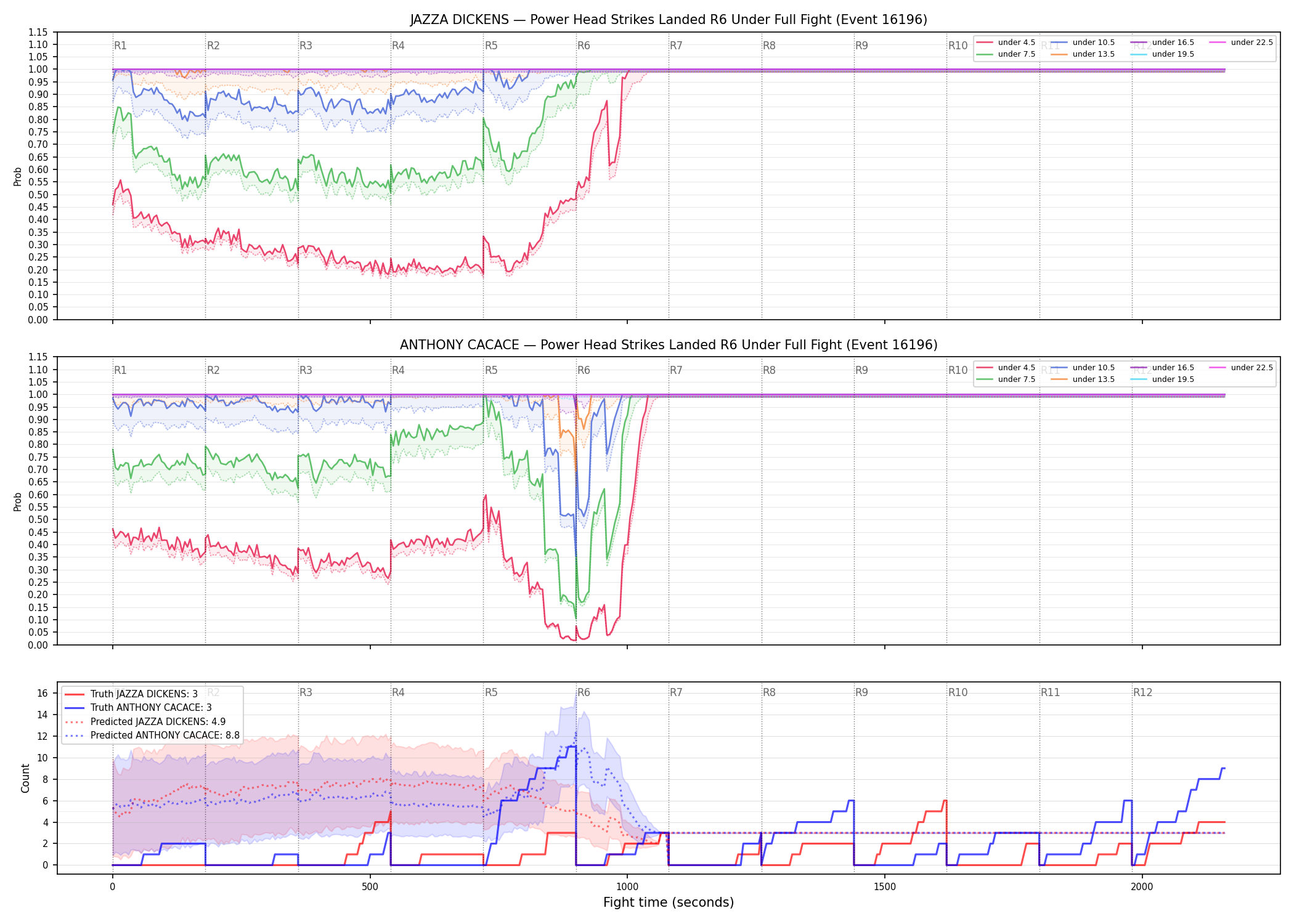1294x924 pixels.
Task: Click 'under 22.5' legend entry in middle chart
Action: [x=1242, y=368]
